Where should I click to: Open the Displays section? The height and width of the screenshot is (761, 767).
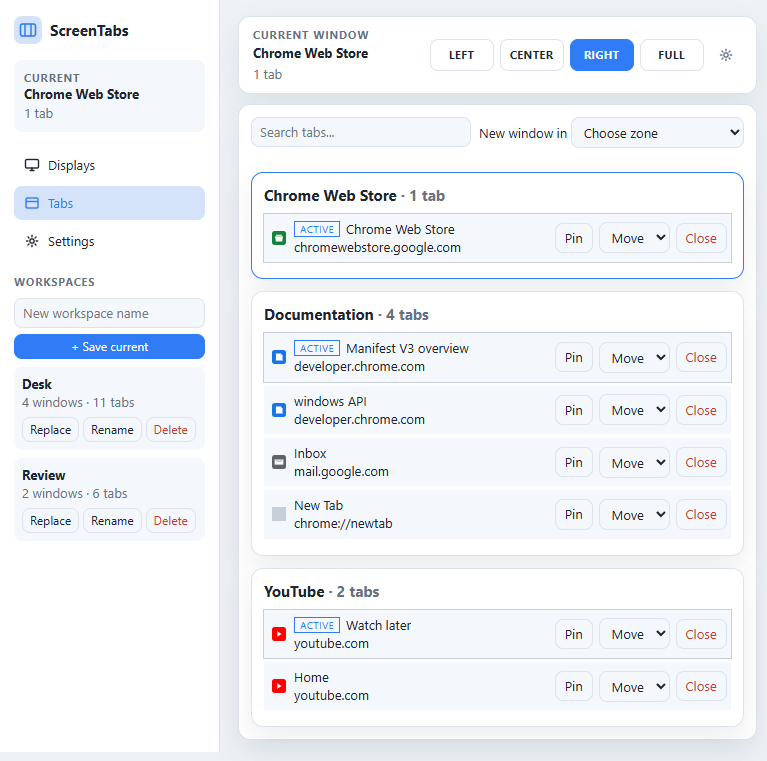click(109, 165)
